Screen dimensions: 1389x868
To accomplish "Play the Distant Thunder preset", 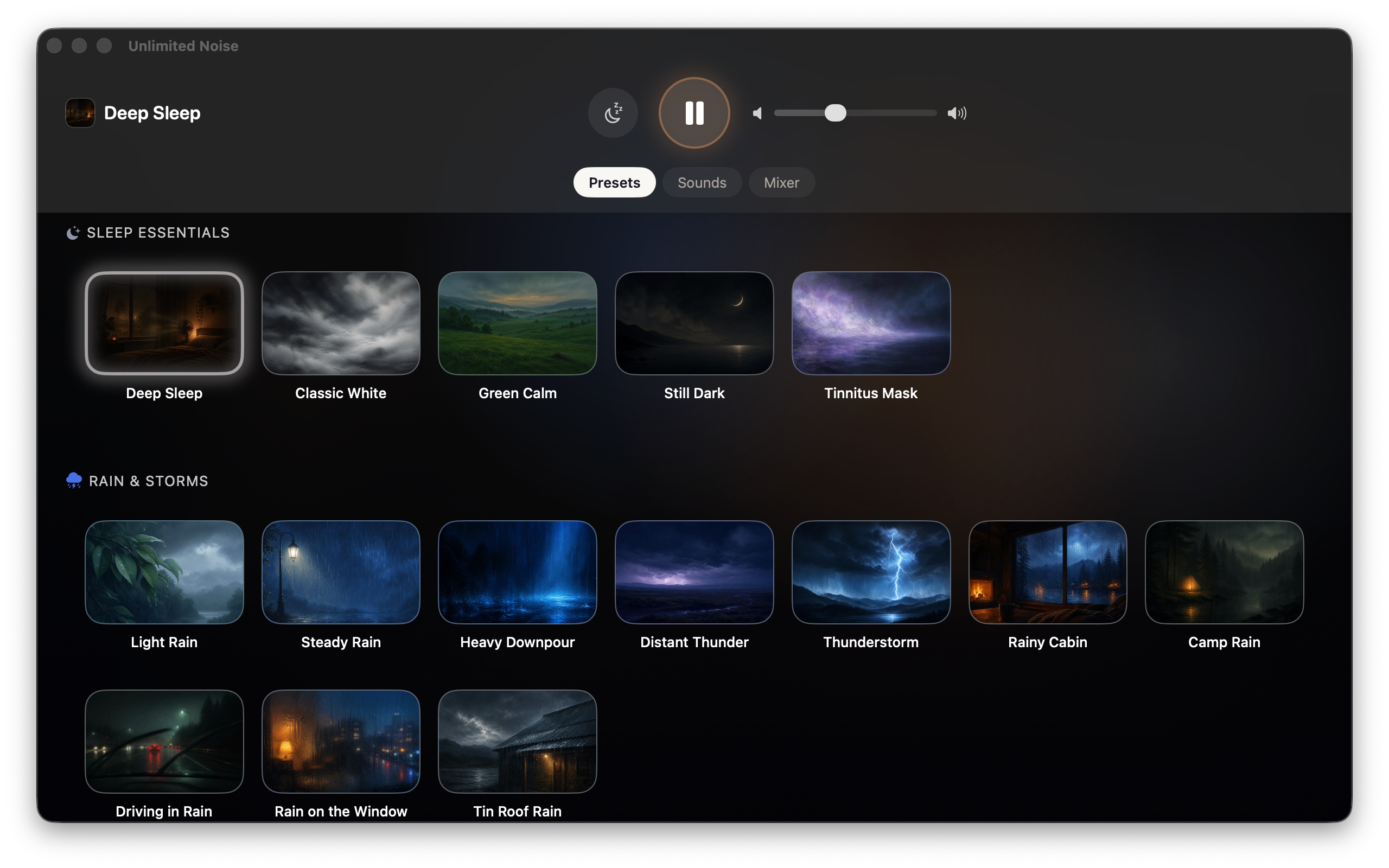I will [x=694, y=572].
